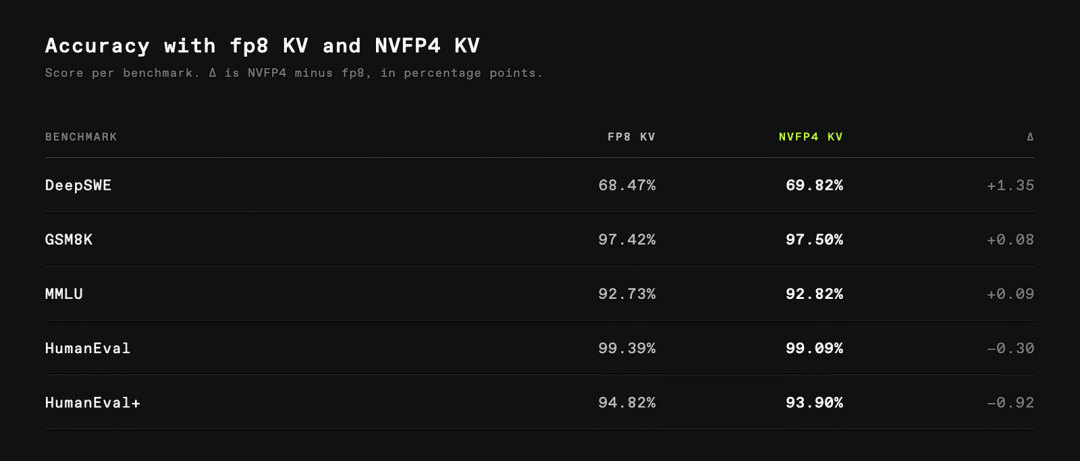Select the 92.73% MMLU fp8 score
1080x461 pixels.
[627, 294]
